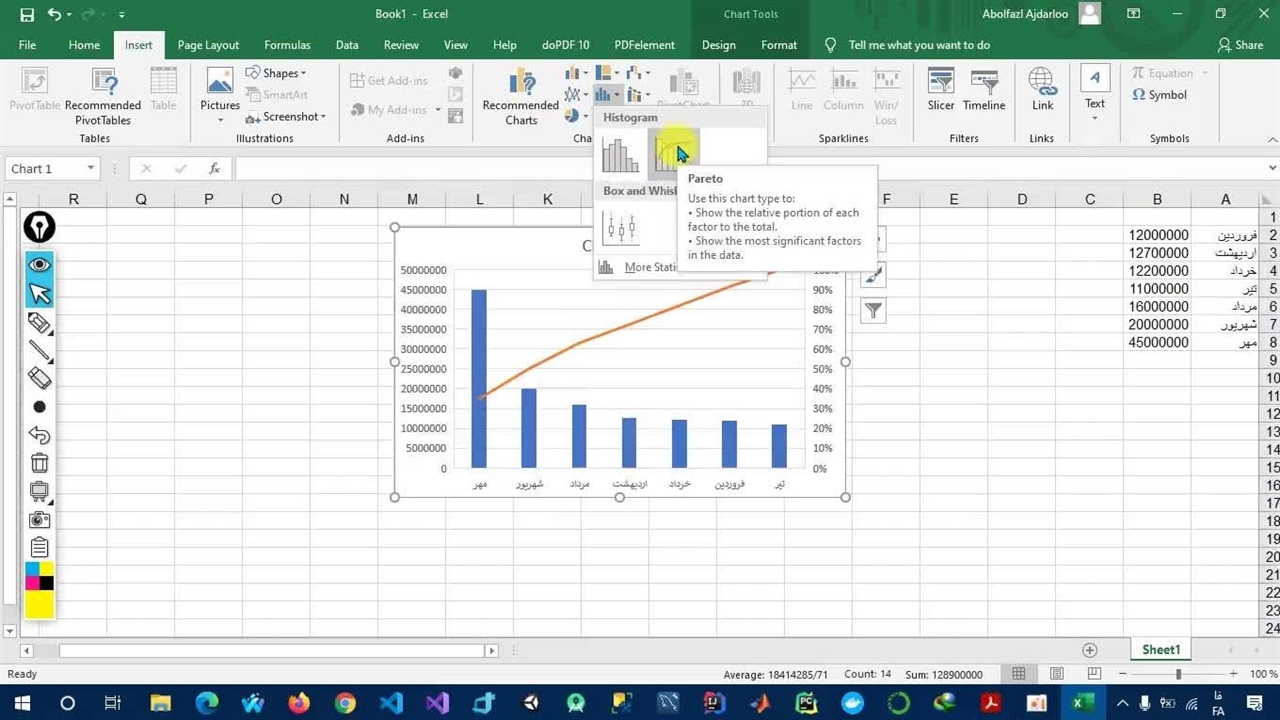
Task: Activate the arrow cursor tool in annotation toolbar
Action: coord(40,293)
